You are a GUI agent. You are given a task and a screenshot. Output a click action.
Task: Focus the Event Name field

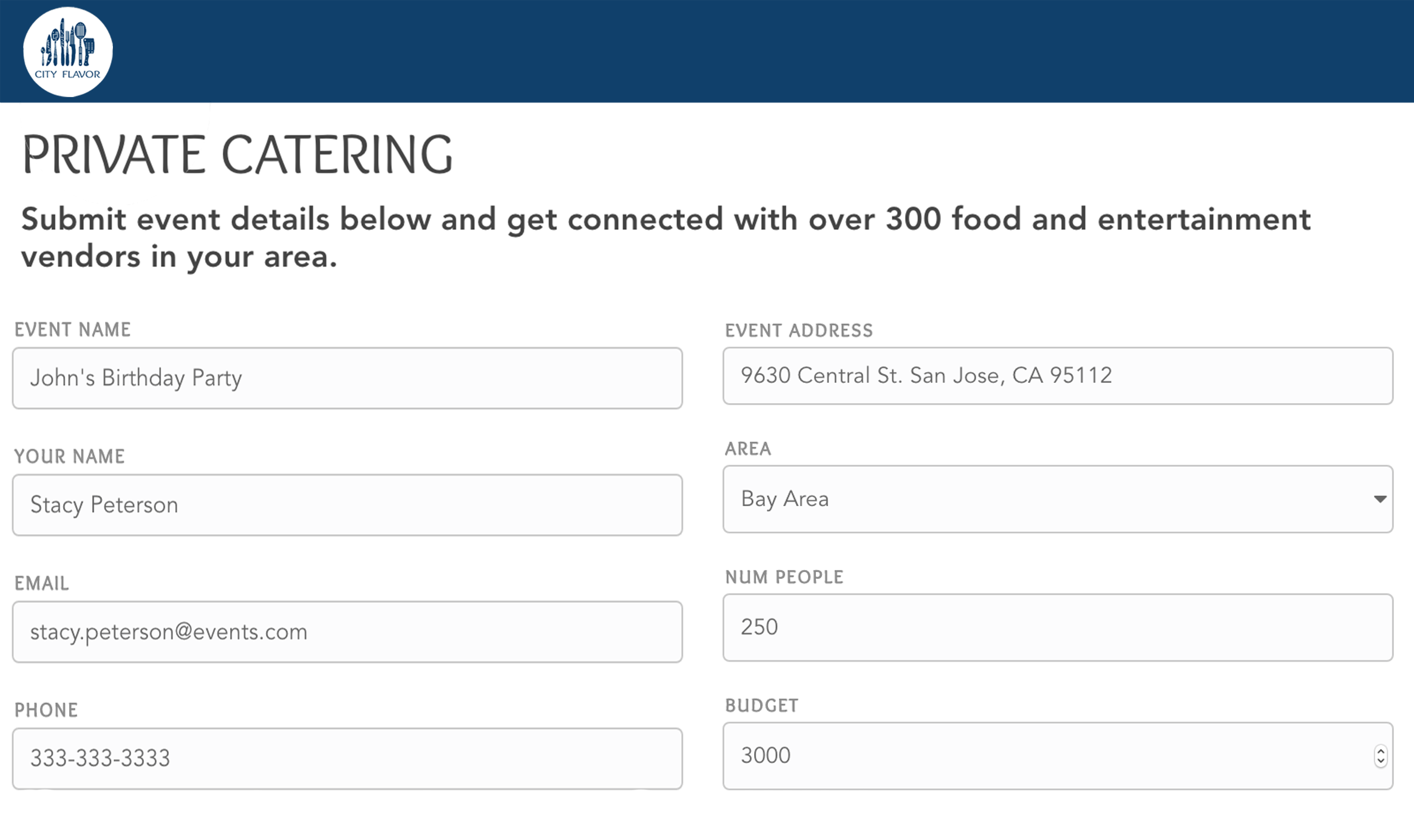pyautogui.click(x=347, y=378)
